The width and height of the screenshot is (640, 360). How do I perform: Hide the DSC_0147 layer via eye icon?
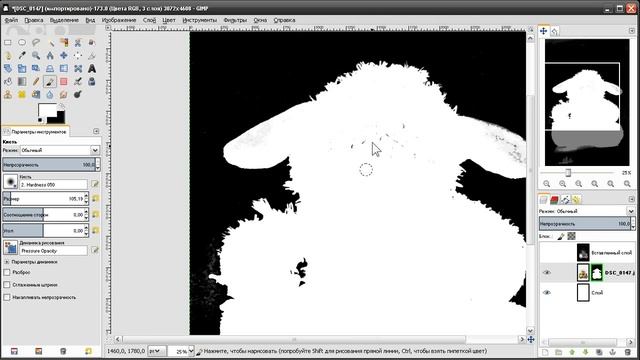547,272
